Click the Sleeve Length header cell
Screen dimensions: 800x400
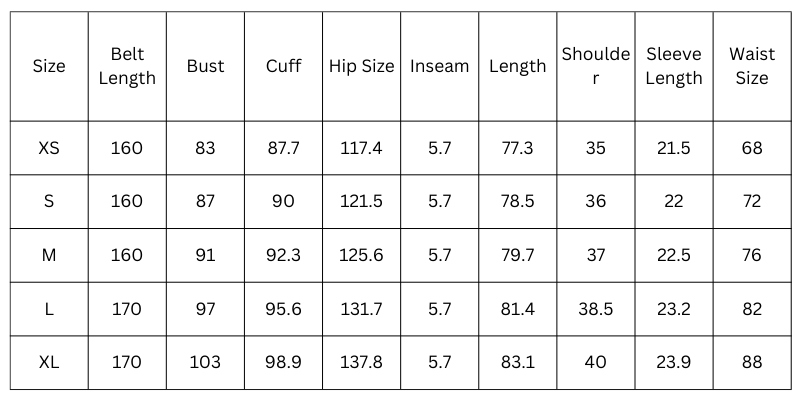pos(674,66)
